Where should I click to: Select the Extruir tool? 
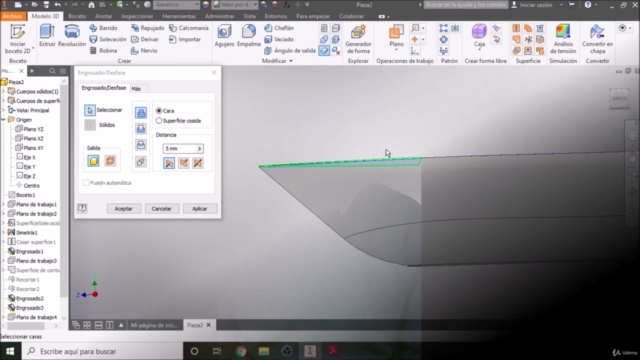pos(47,36)
